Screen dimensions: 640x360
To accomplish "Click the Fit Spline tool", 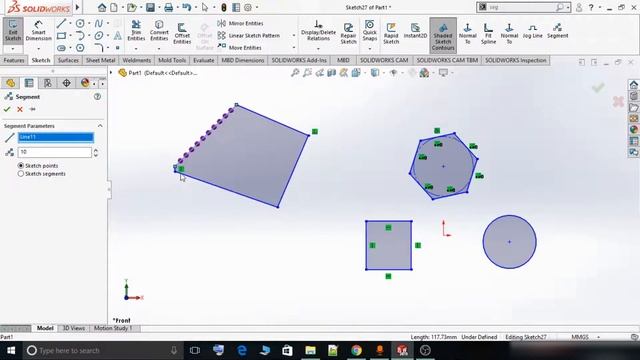I will click(488, 33).
